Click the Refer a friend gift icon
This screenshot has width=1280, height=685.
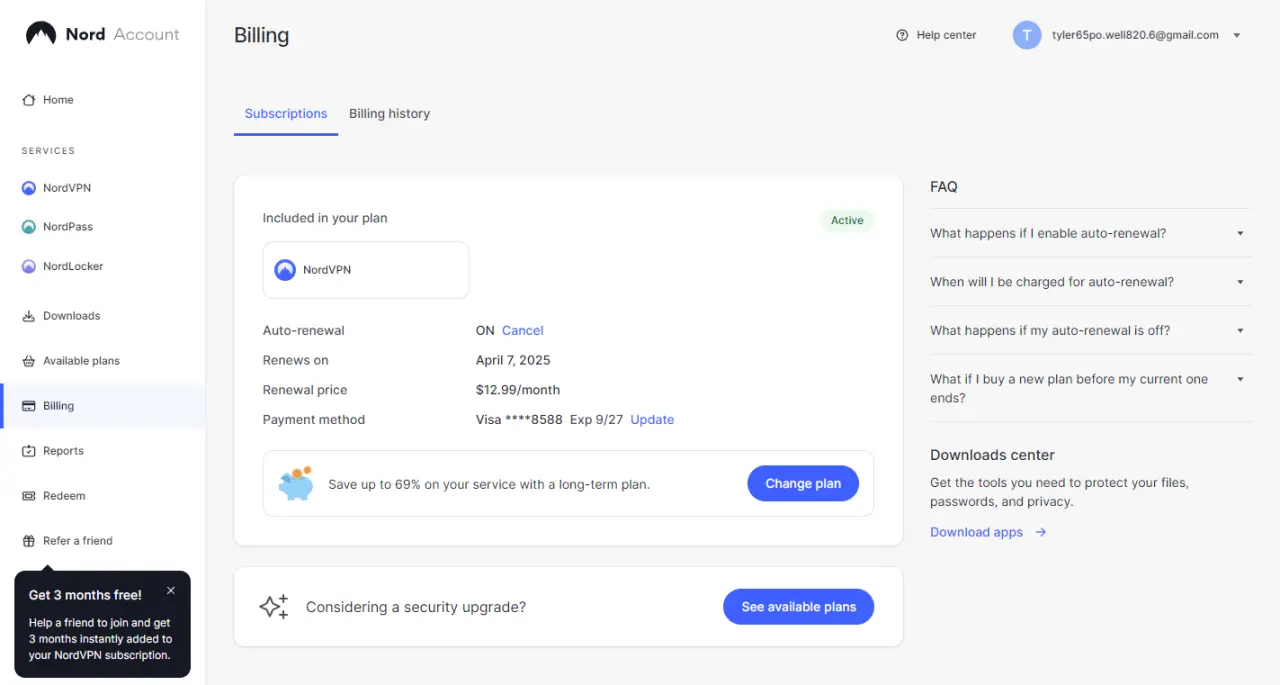(28, 541)
